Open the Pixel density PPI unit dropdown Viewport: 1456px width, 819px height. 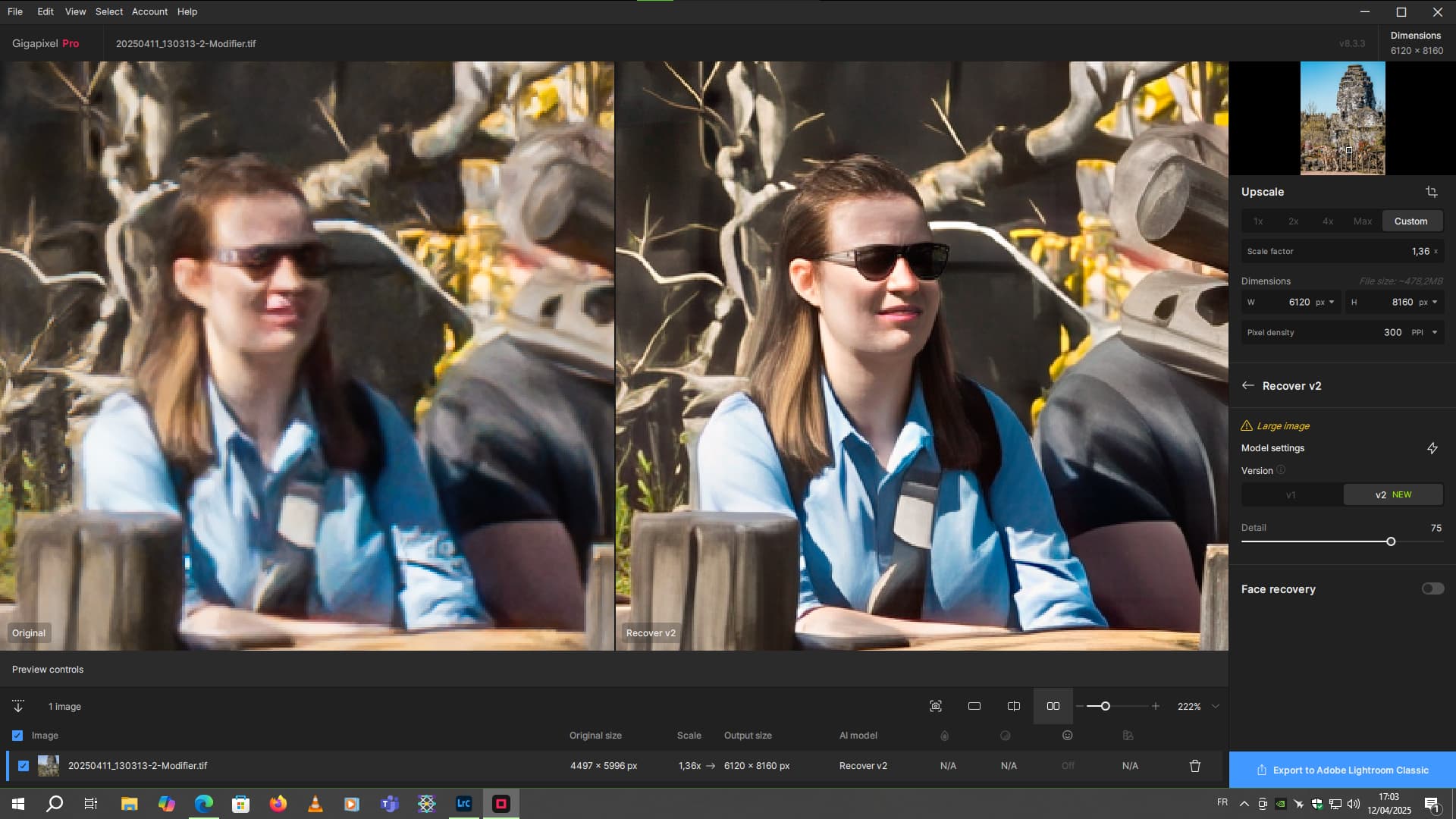click(1434, 332)
